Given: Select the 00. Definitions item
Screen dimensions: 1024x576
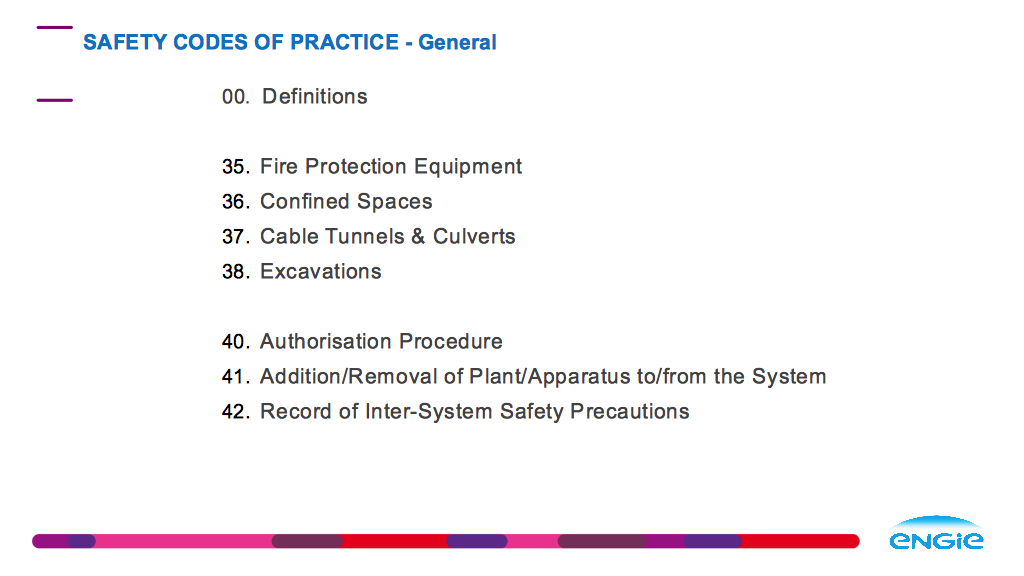Looking at the screenshot, I should pos(295,97).
